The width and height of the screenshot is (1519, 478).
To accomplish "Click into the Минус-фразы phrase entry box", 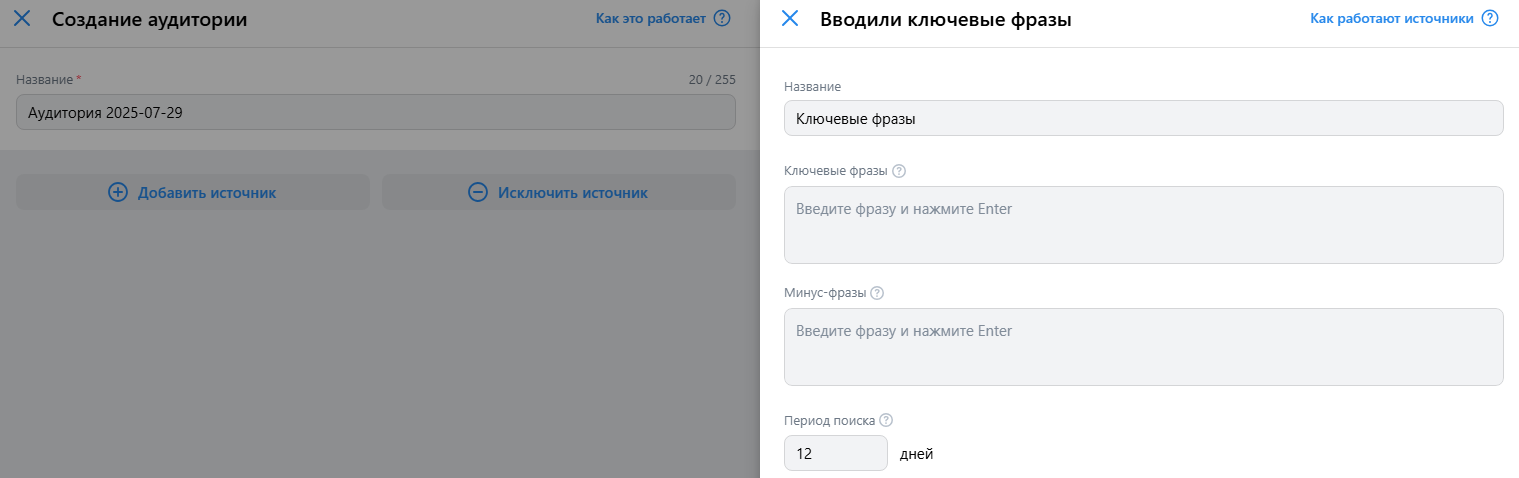I will pyautogui.click(x=1144, y=347).
